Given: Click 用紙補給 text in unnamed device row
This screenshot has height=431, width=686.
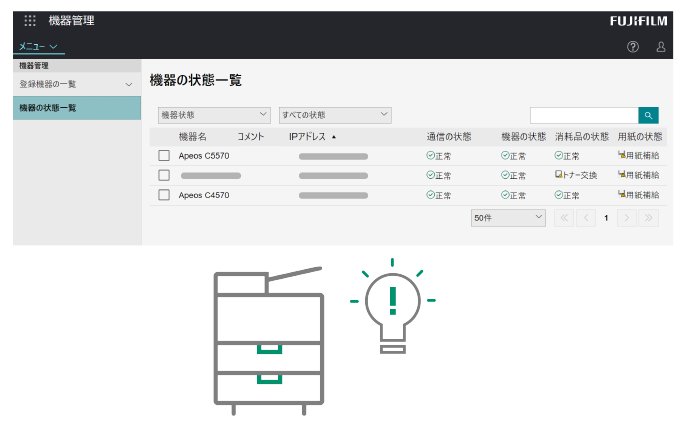Looking at the screenshot, I should coord(642,175).
